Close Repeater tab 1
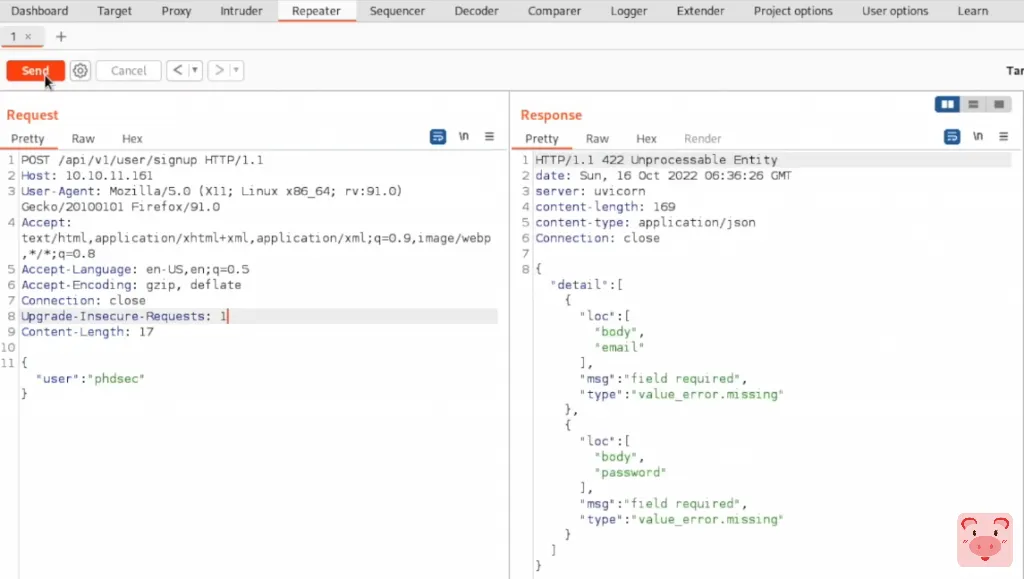The width and height of the screenshot is (1024, 579). 28,37
